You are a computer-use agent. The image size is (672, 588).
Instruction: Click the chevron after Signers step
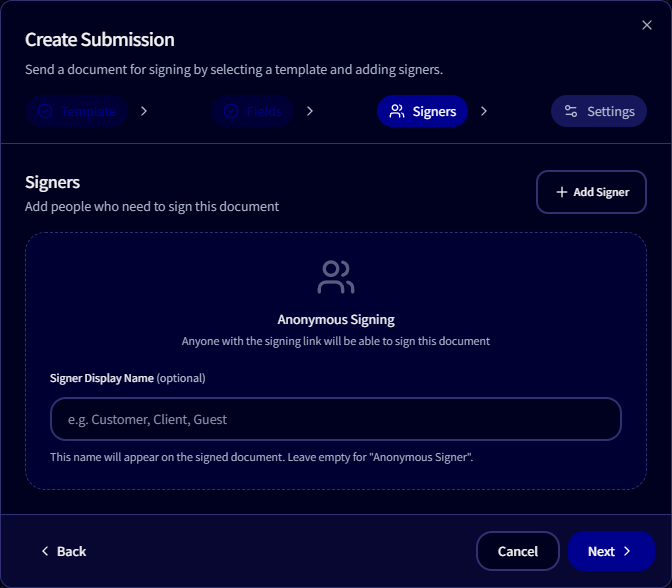point(484,111)
